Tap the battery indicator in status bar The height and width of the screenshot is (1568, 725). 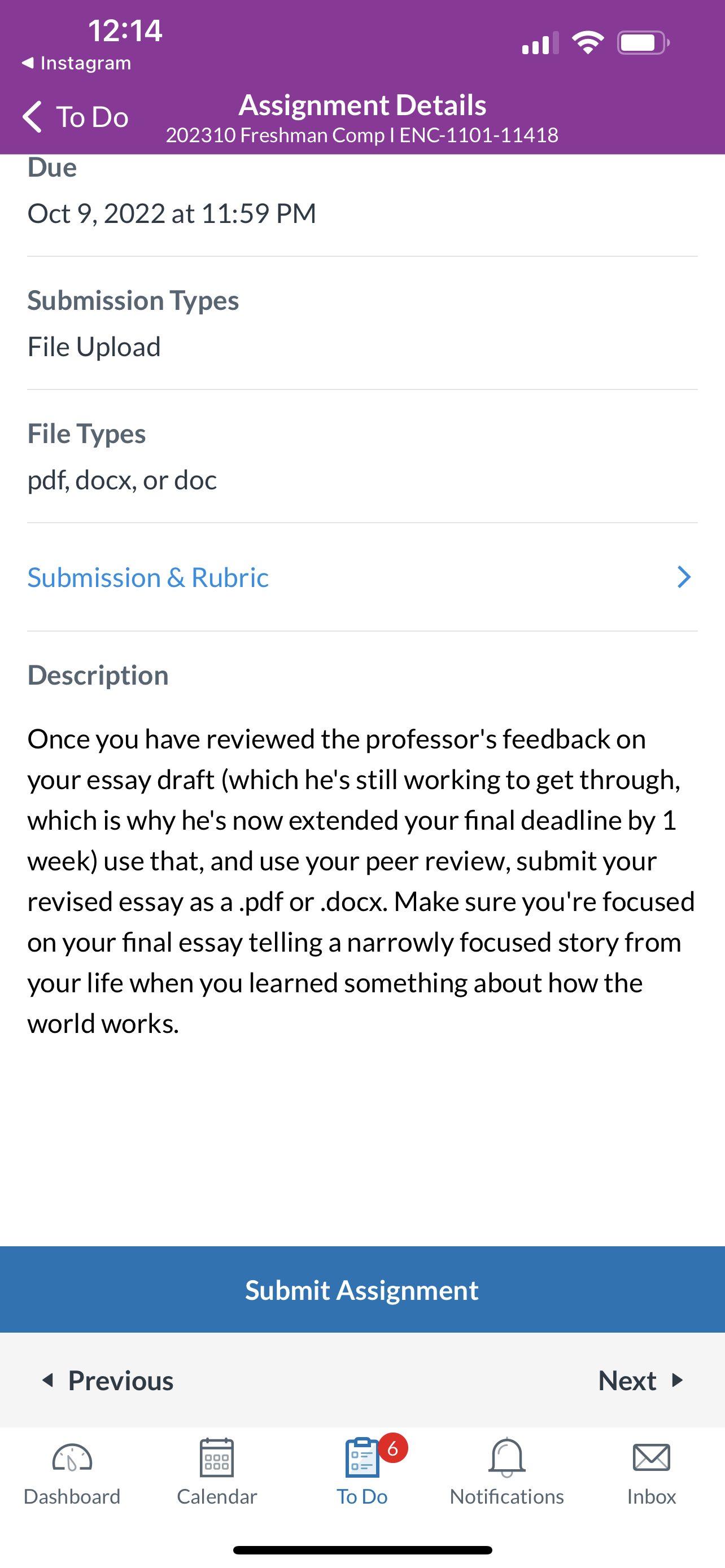(644, 42)
